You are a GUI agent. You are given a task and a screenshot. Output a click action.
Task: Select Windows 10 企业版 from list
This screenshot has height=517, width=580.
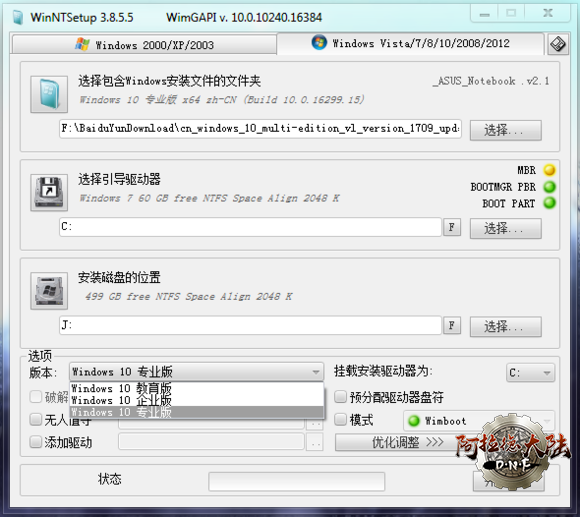(196, 401)
